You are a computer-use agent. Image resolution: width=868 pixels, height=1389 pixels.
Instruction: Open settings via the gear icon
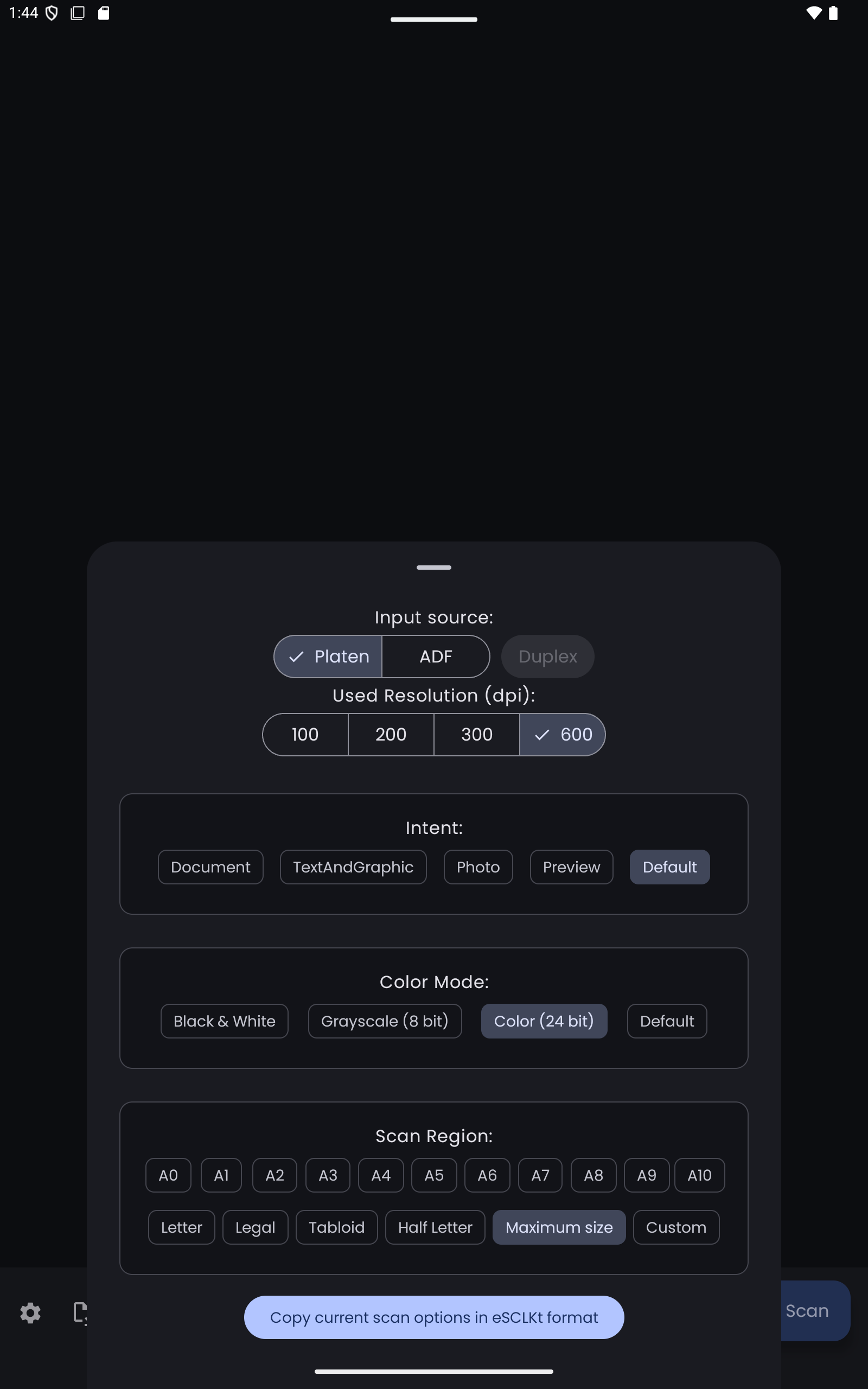(30, 1312)
